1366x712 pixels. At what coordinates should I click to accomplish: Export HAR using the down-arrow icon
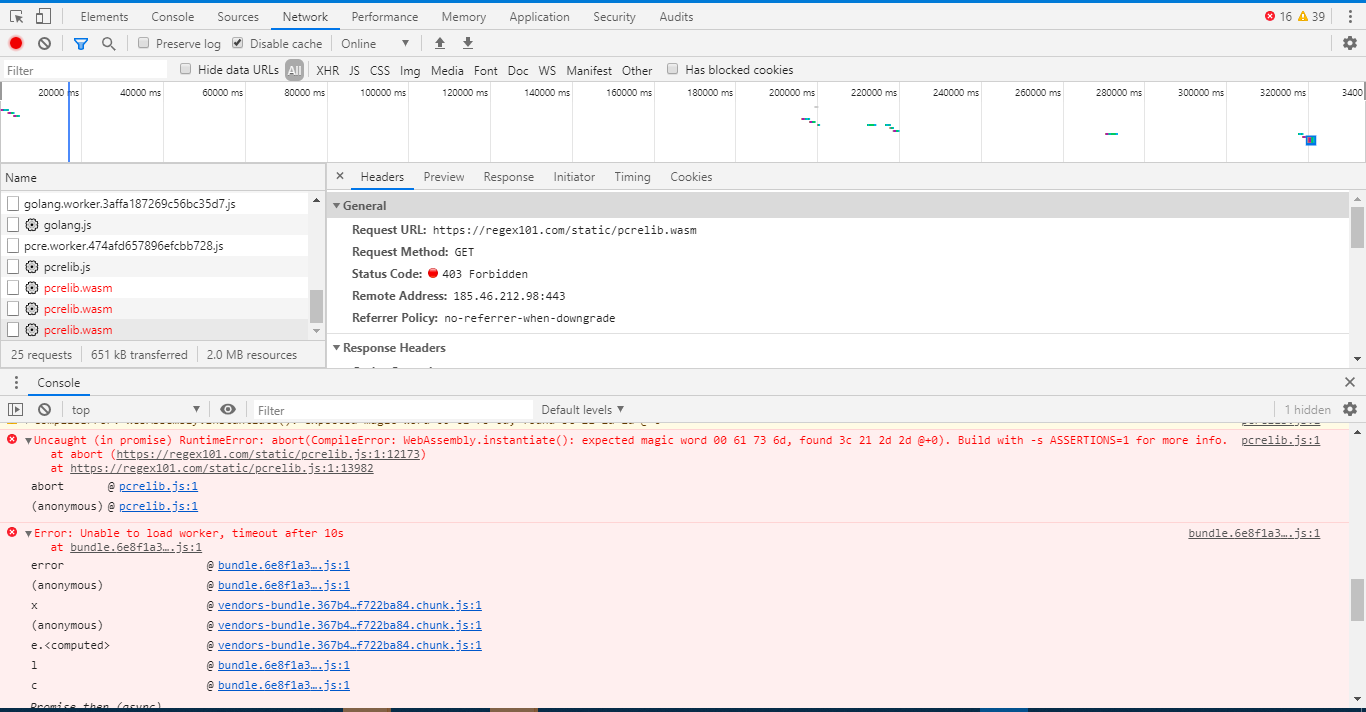[467, 43]
